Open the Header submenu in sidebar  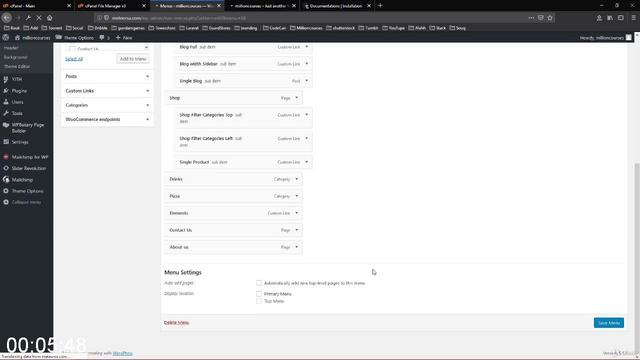(11, 48)
